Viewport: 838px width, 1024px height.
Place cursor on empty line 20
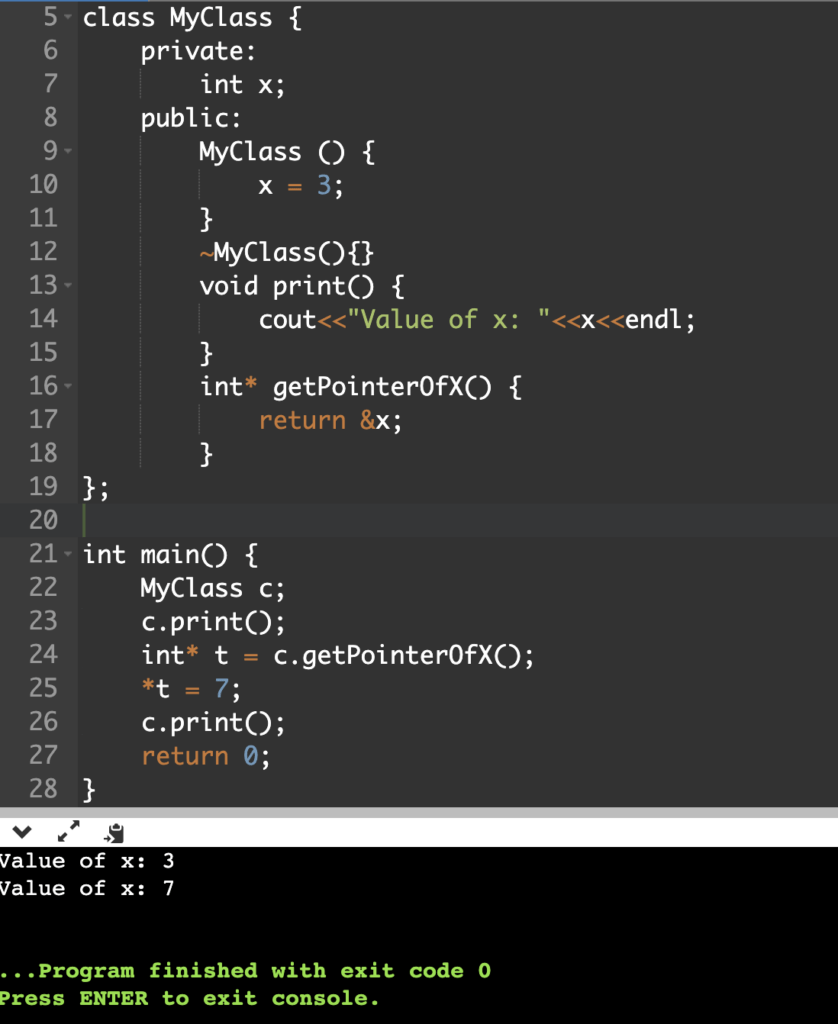coord(457,520)
